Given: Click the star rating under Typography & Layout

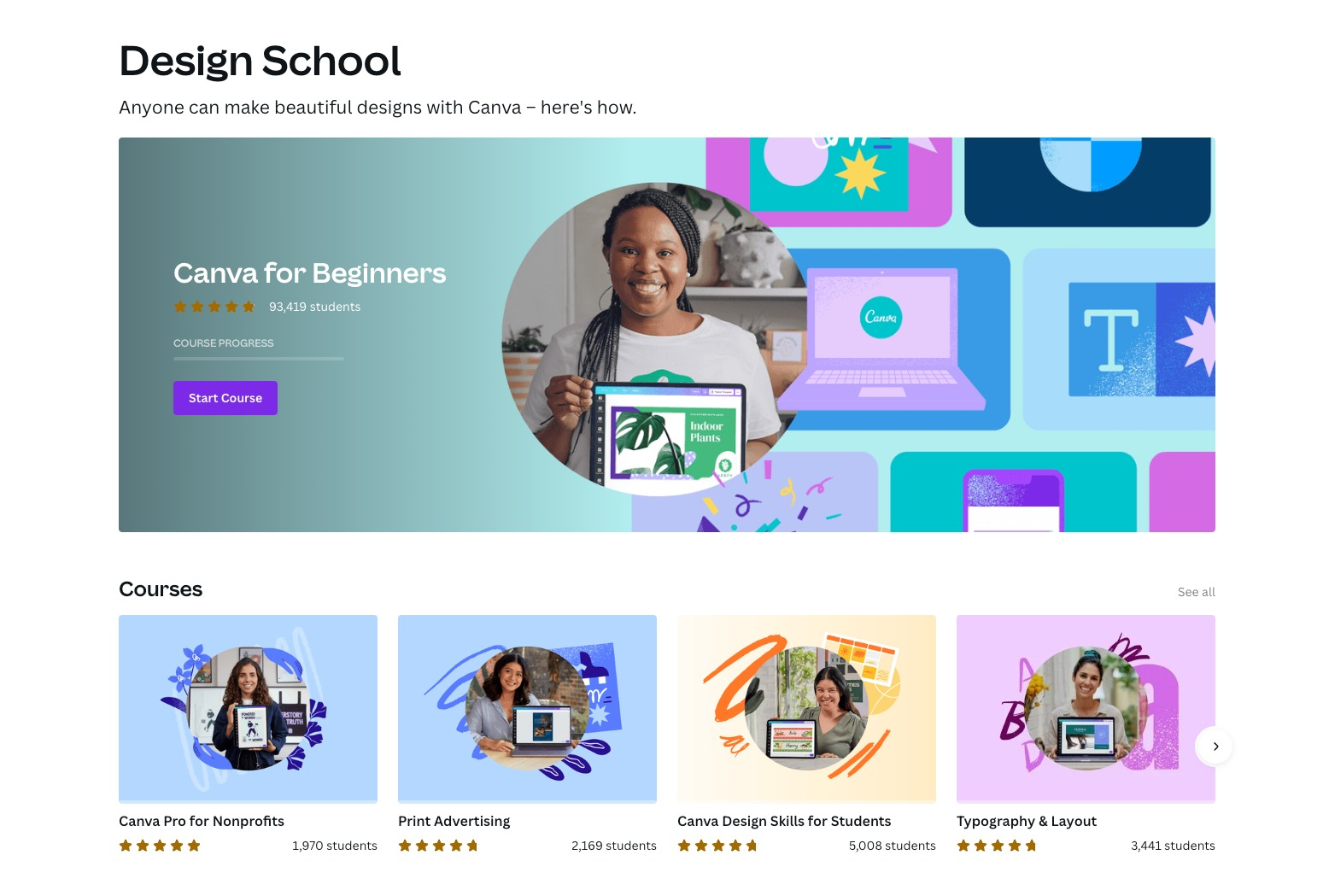Looking at the screenshot, I should 997,846.
